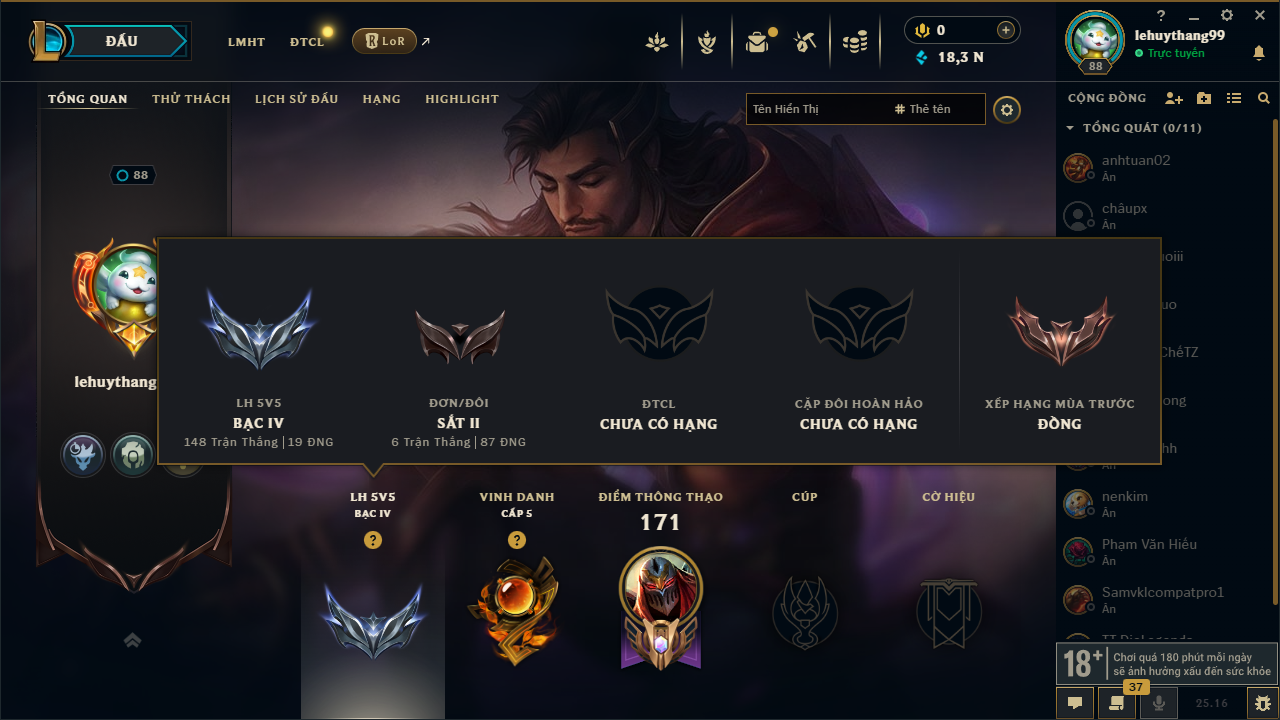This screenshot has height=720, width=1280.
Task: Toggle the friend list view options icon
Action: [x=1234, y=98]
